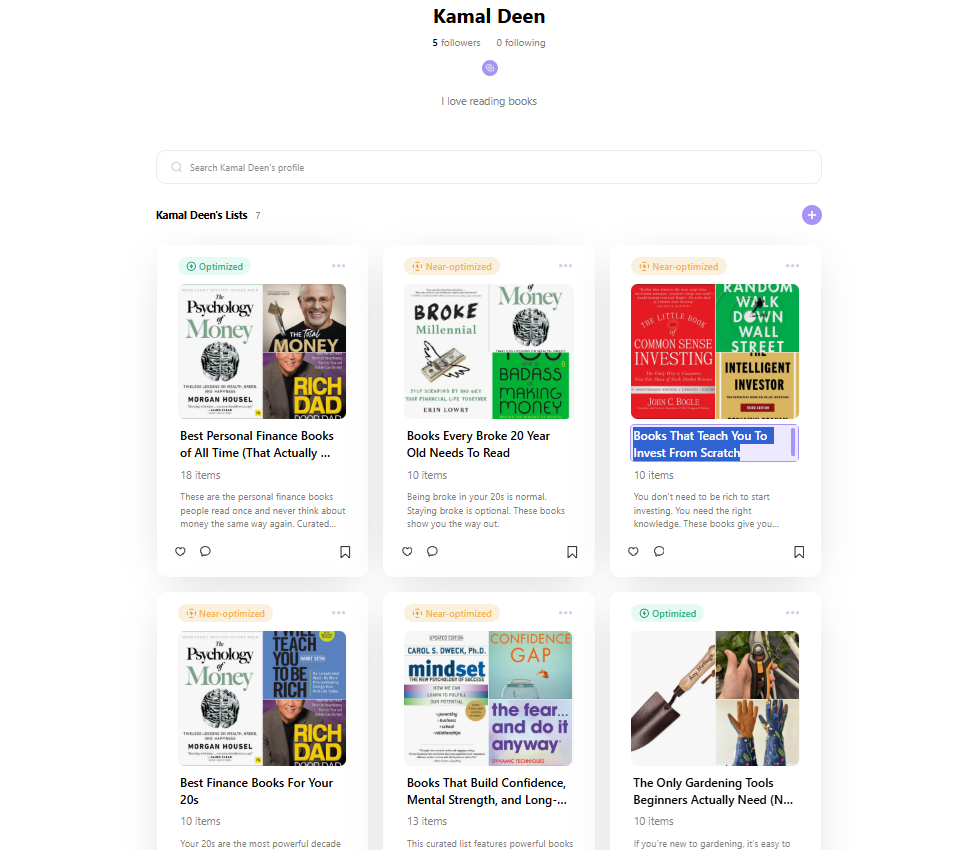Bookmark the Best Personal Finance Books list
The image size is (966, 850).
click(345, 552)
